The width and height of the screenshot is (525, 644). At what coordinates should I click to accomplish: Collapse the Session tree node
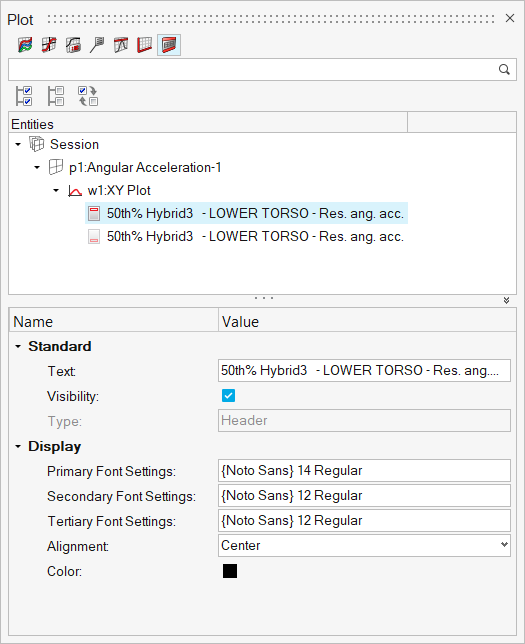18,144
